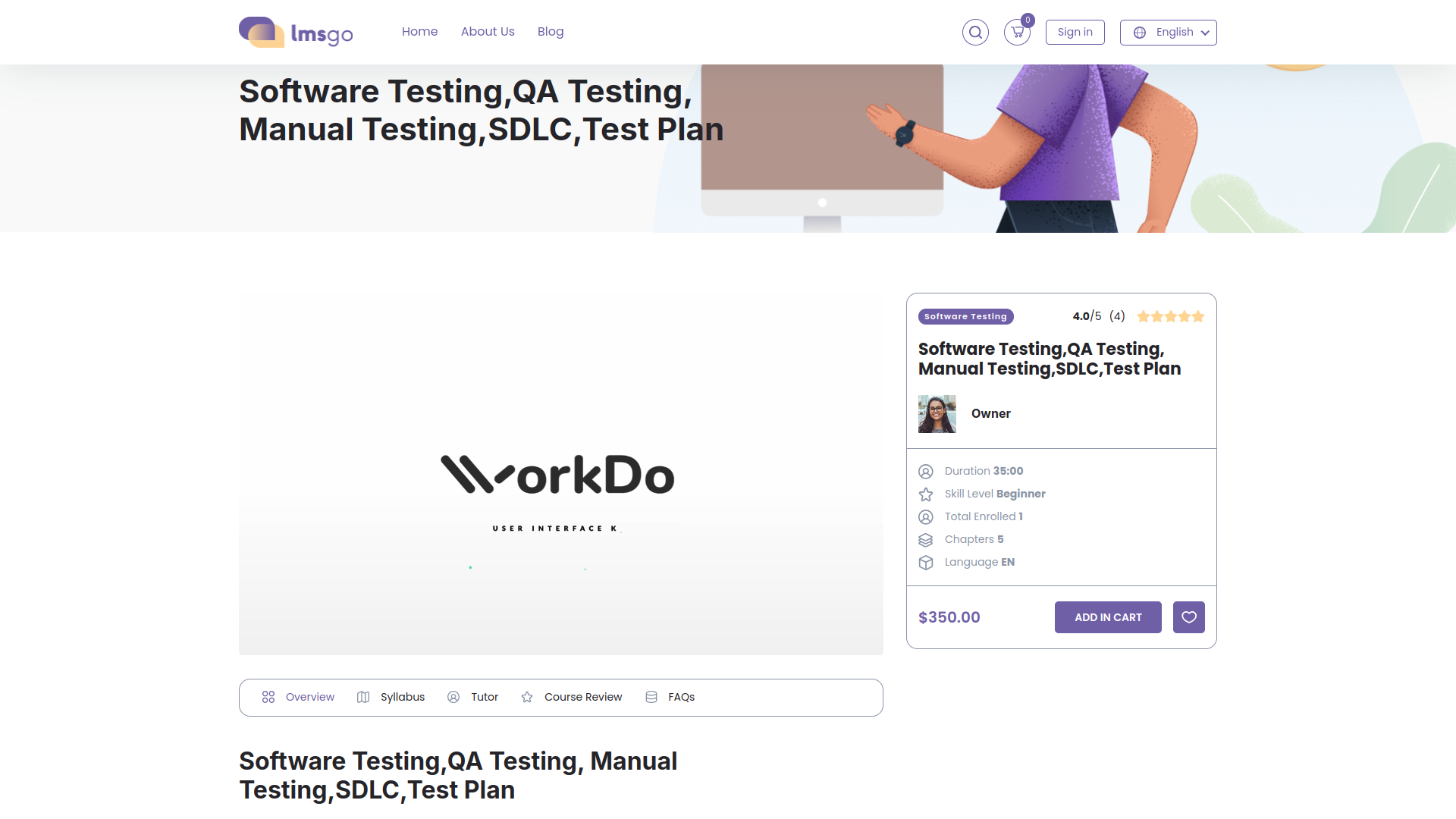Open the shopping cart icon
The height and width of the screenshot is (819, 1456).
point(1017,33)
